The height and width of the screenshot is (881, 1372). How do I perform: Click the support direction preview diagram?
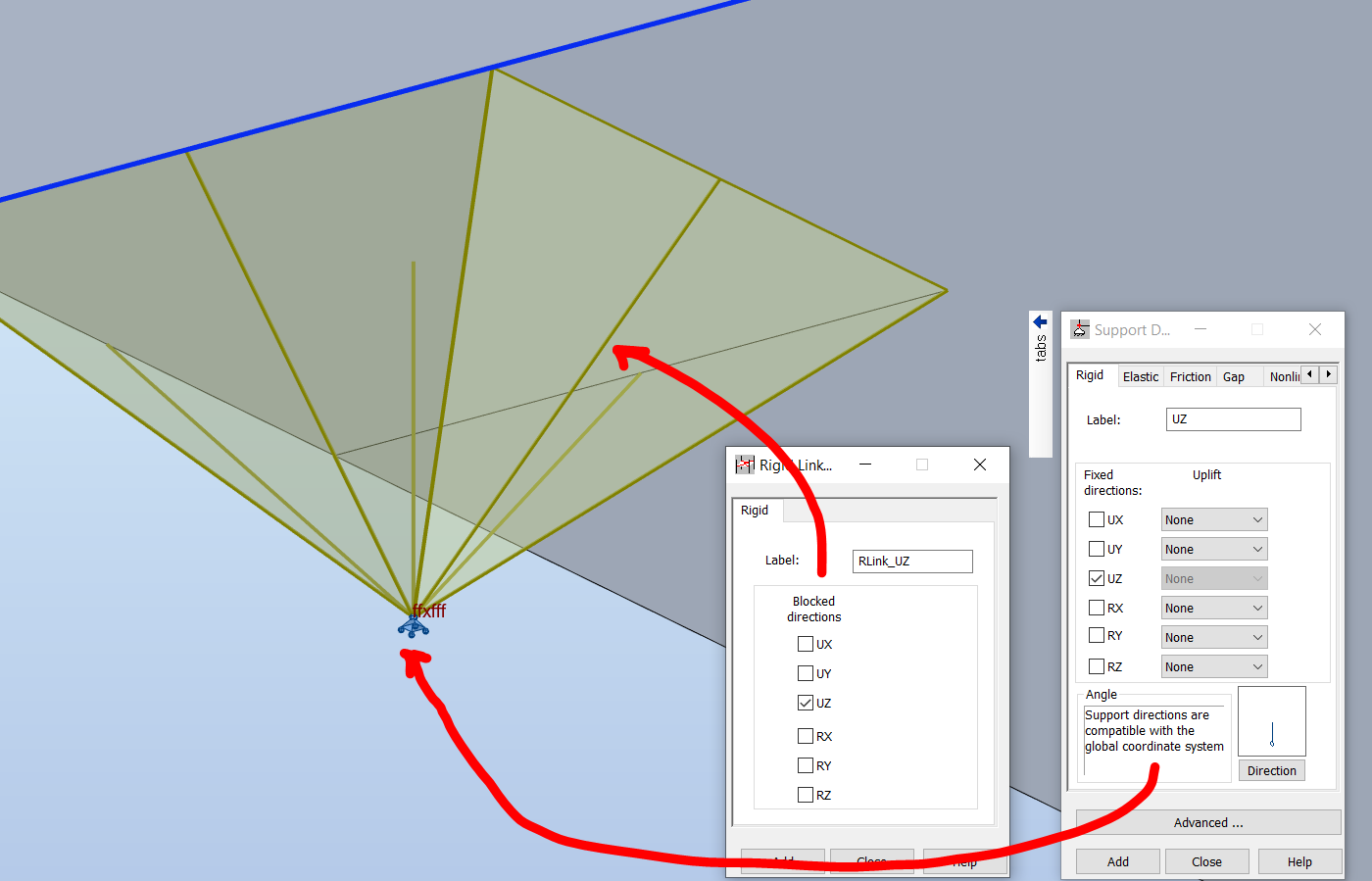click(1271, 722)
